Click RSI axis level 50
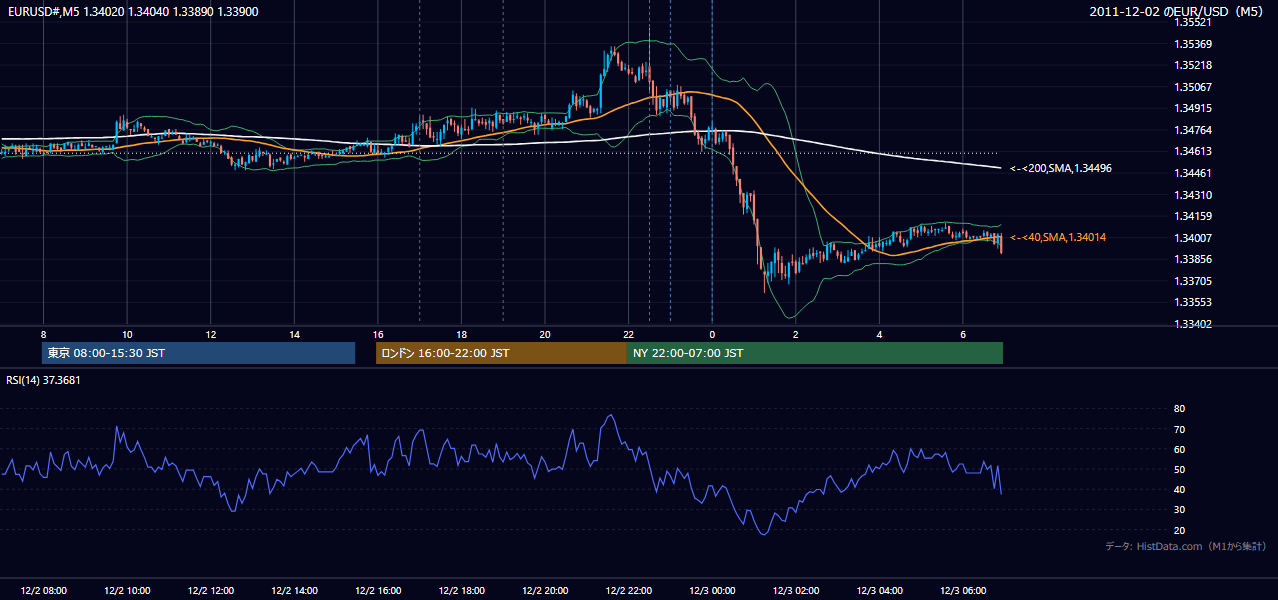This screenshot has height=600, width=1278. pyautogui.click(x=1179, y=469)
